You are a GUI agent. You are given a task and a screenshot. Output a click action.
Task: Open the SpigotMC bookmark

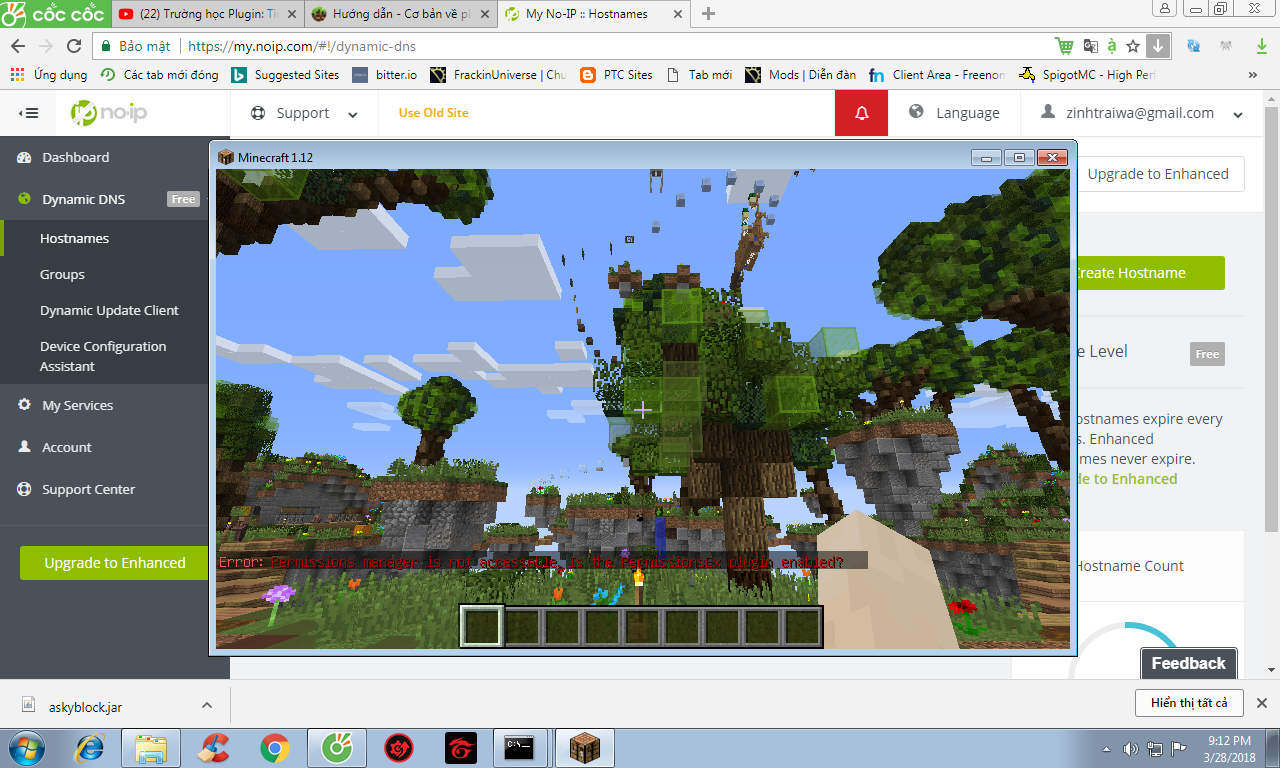coord(1087,75)
